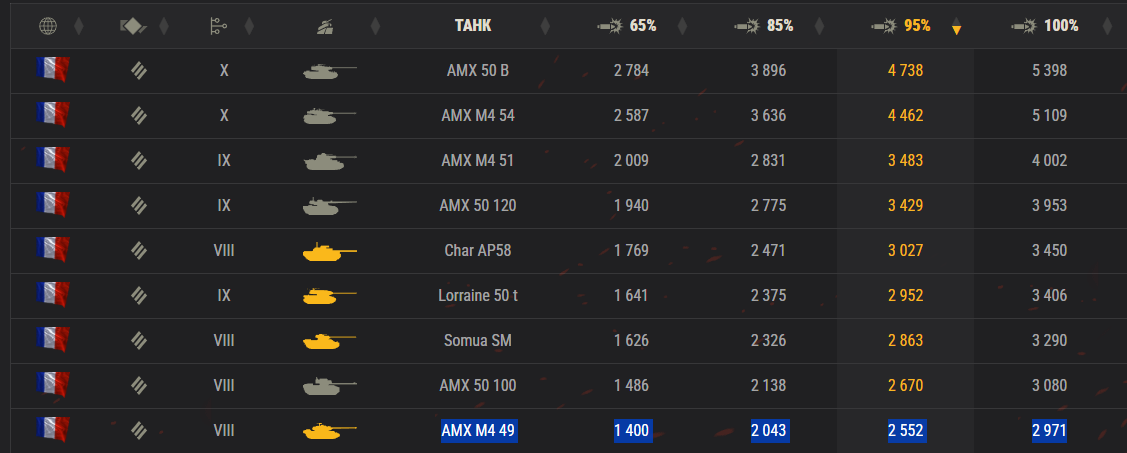Click the French flag in AMX M4 49 row
The width and height of the screenshot is (1127, 453).
click(52, 429)
